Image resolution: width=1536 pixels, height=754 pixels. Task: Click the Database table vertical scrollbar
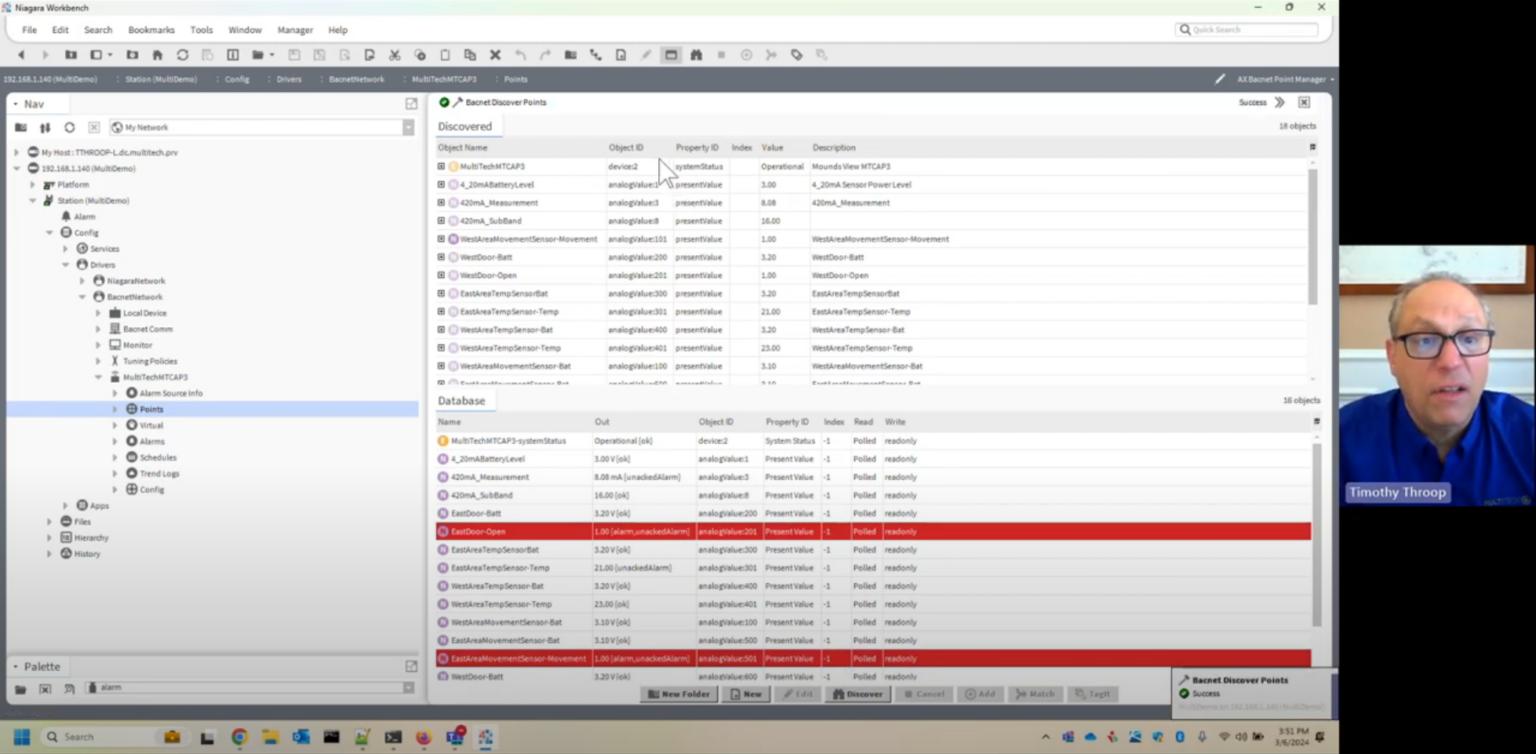coord(1316,535)
